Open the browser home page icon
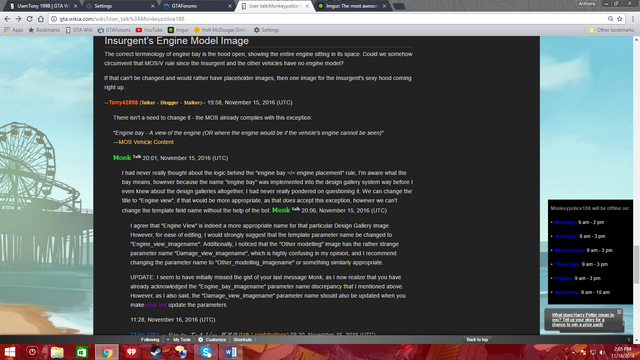640x360 pixels. point(41,19)
